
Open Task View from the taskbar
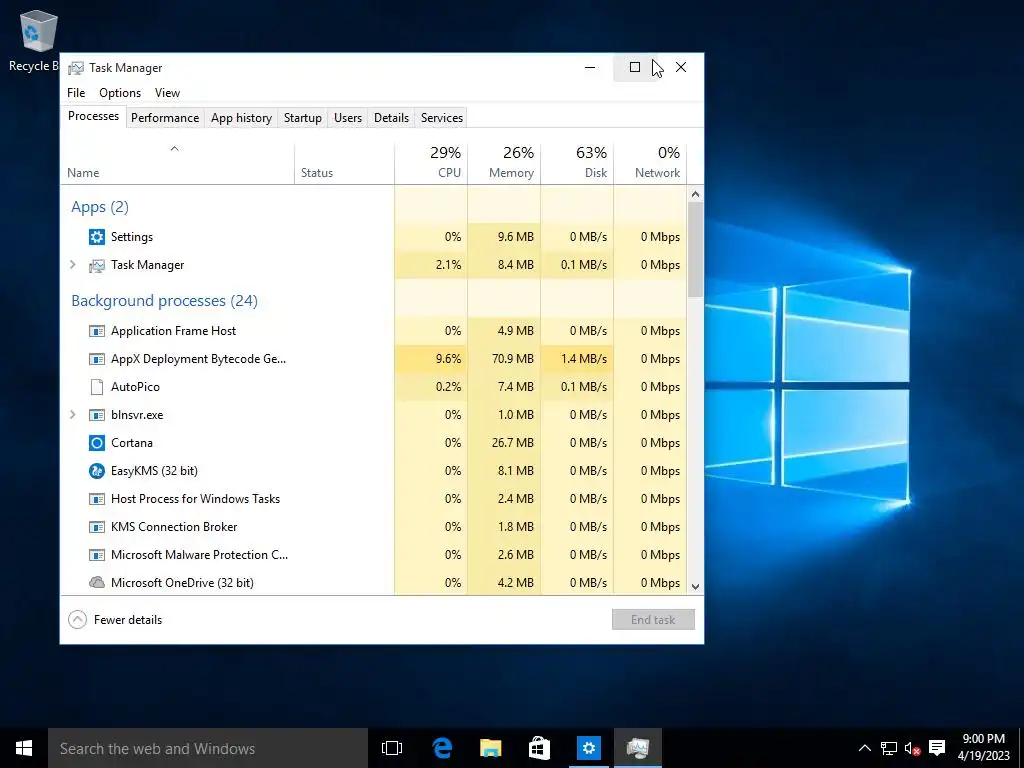(x=392, y=748)
